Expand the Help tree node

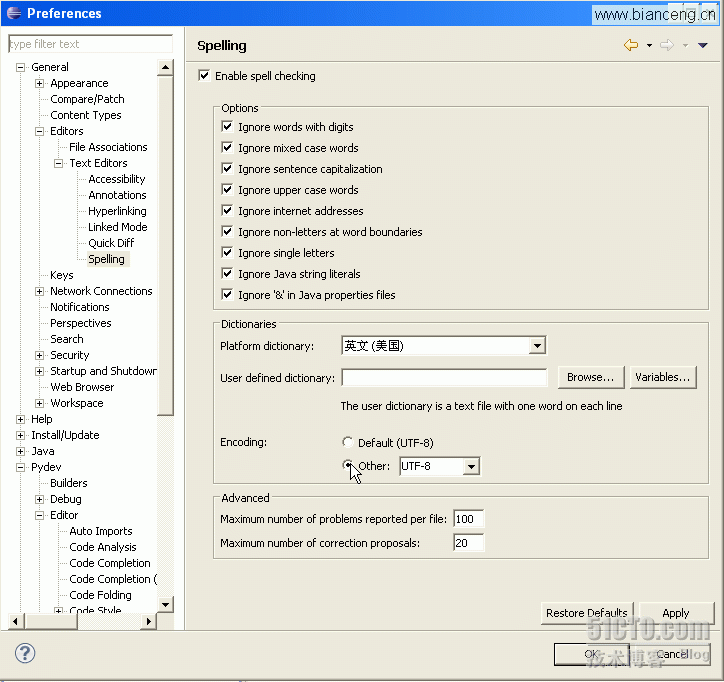20,419
